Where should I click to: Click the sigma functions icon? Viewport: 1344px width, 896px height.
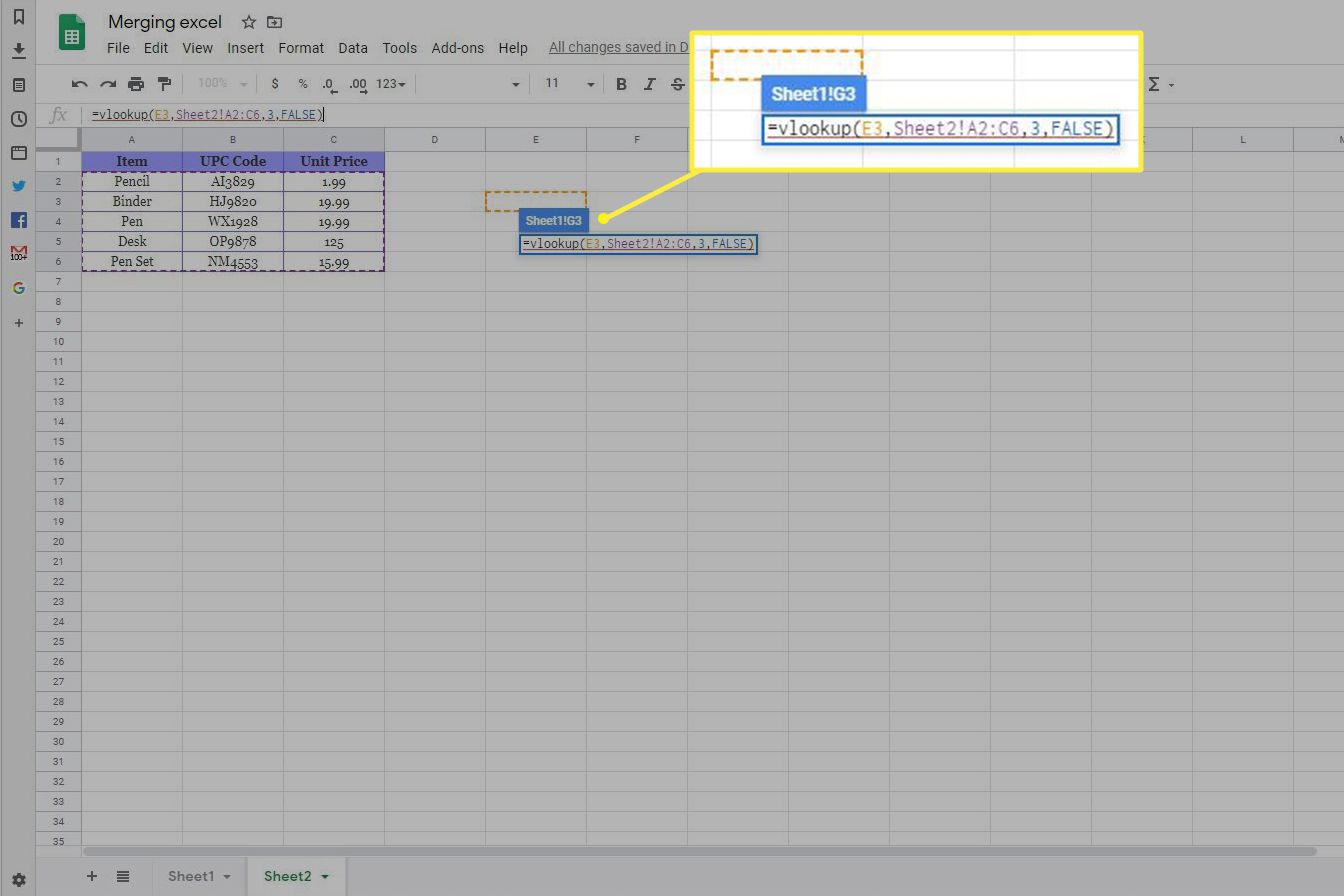tap(1154, 84)
